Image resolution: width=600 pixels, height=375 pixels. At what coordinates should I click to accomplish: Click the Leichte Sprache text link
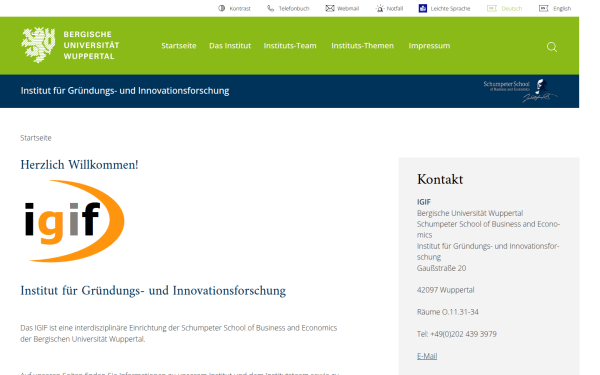click(x=450, y=8)
